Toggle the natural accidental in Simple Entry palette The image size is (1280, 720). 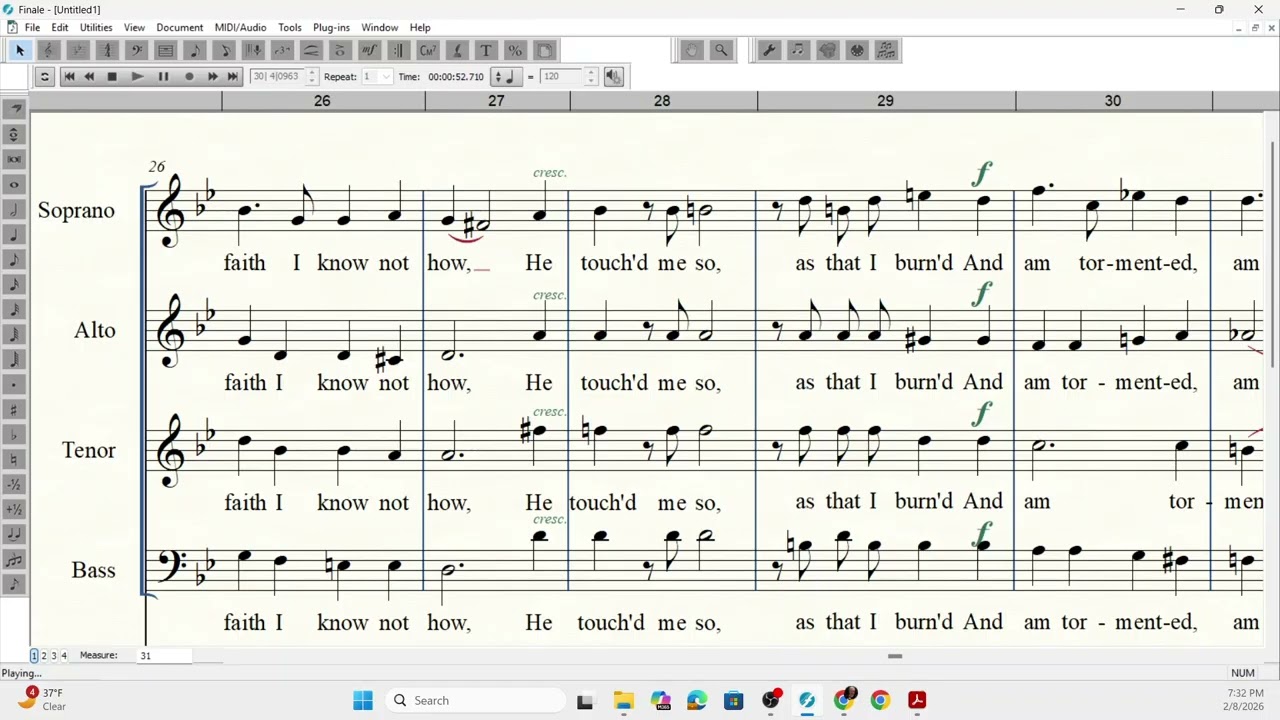click(x=14, y=459)
